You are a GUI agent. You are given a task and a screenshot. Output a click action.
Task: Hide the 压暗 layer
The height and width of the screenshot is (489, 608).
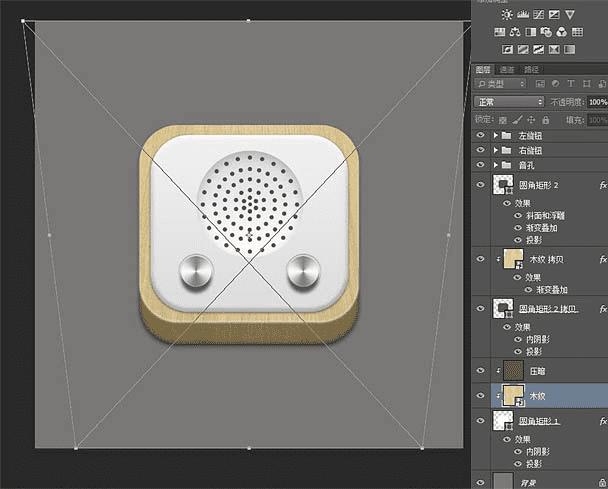point(480,371)
